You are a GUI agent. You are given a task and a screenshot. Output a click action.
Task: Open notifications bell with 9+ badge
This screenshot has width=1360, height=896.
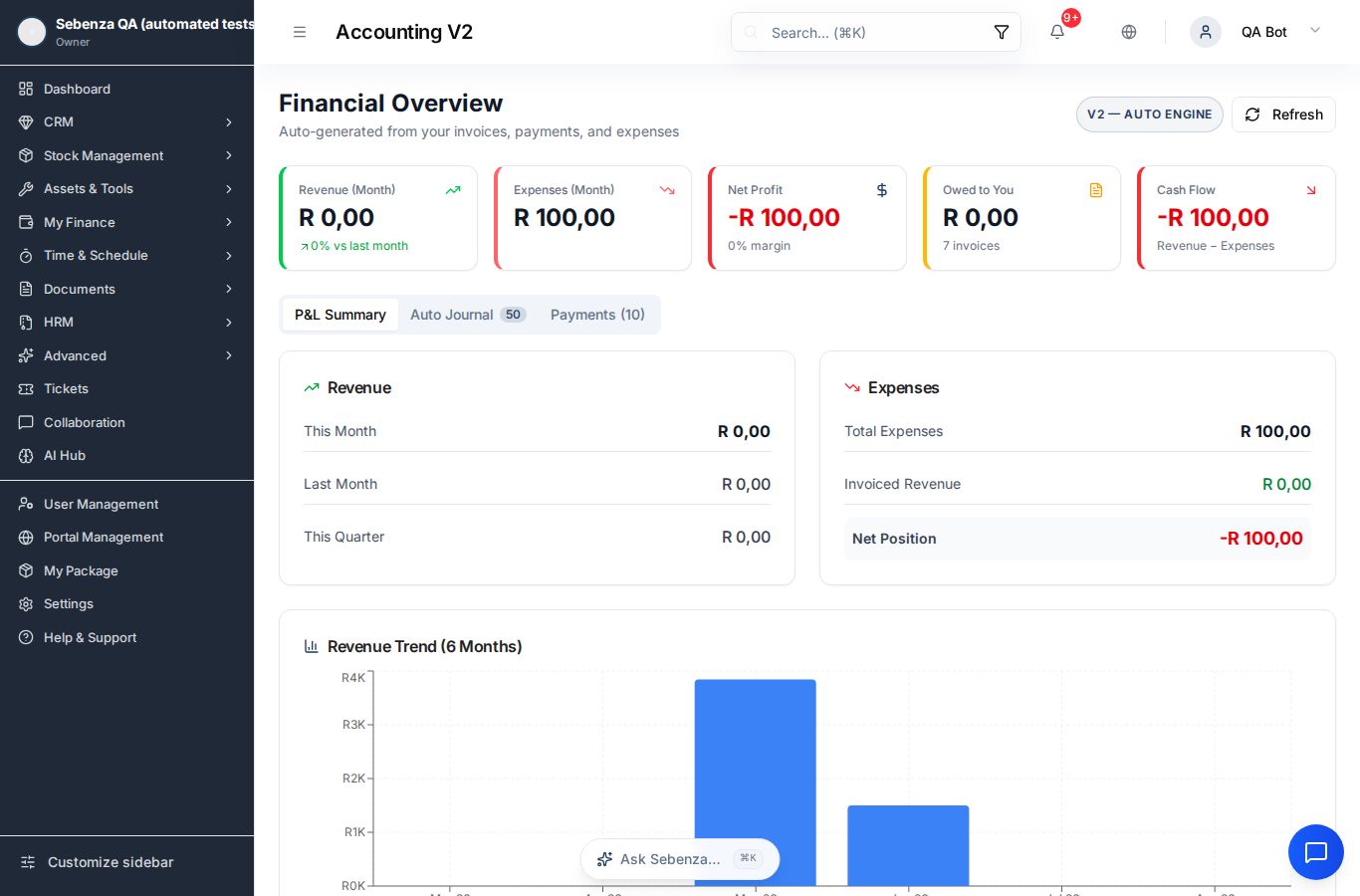1057,32
